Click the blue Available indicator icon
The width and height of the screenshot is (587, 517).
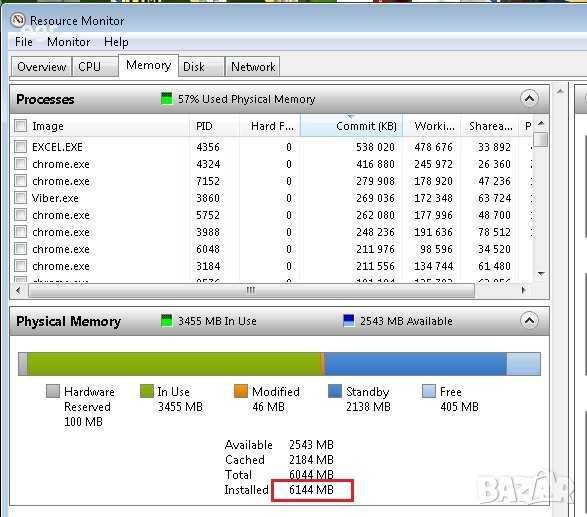[x=349, y=320]
